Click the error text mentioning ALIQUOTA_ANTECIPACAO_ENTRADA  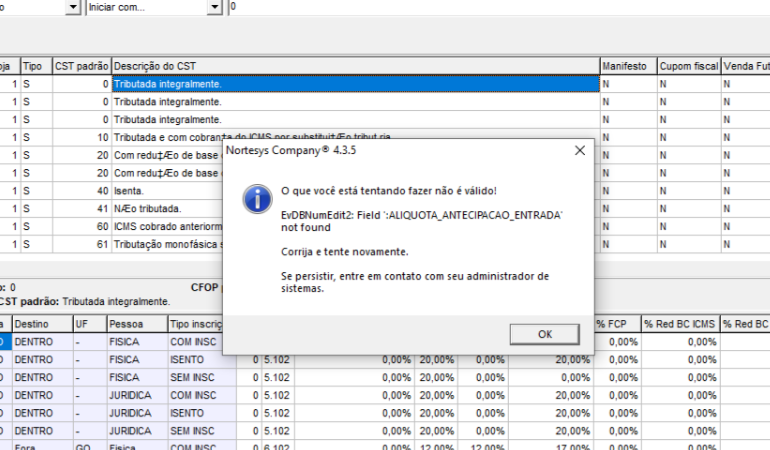pyautogui.click(x=421, y=221)
